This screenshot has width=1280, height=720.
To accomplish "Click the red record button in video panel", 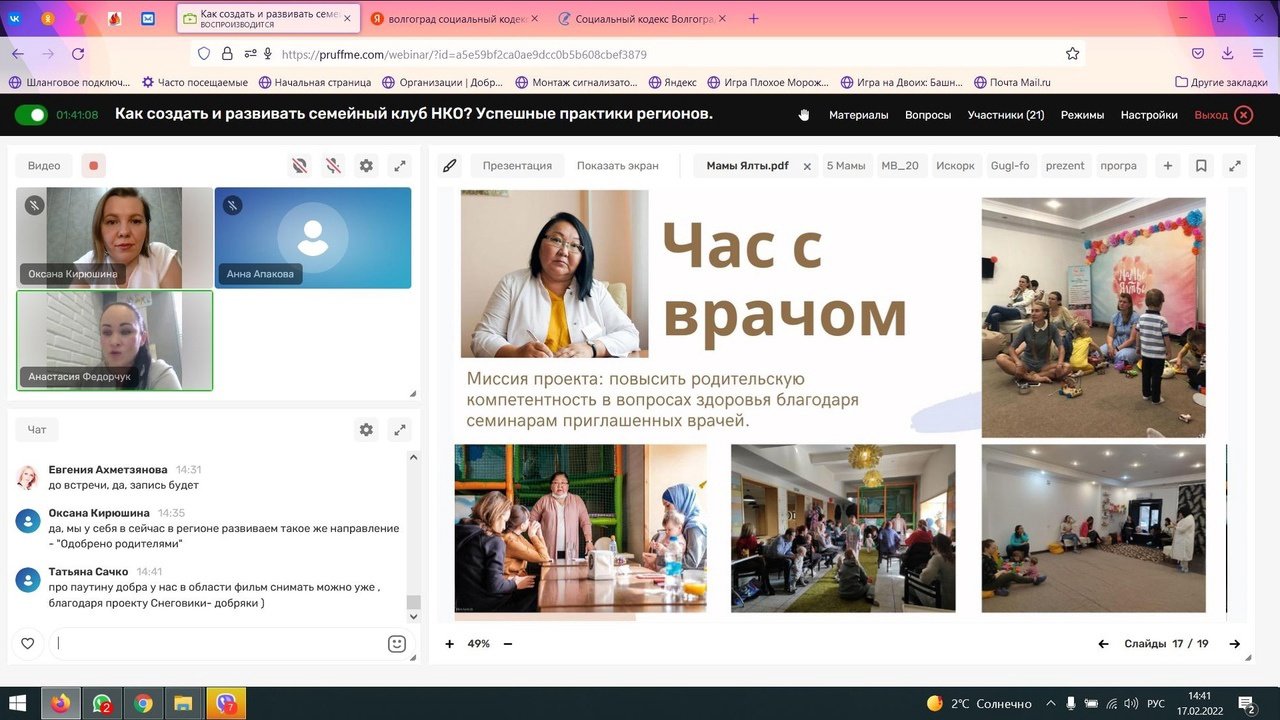I will coord(93,166).
